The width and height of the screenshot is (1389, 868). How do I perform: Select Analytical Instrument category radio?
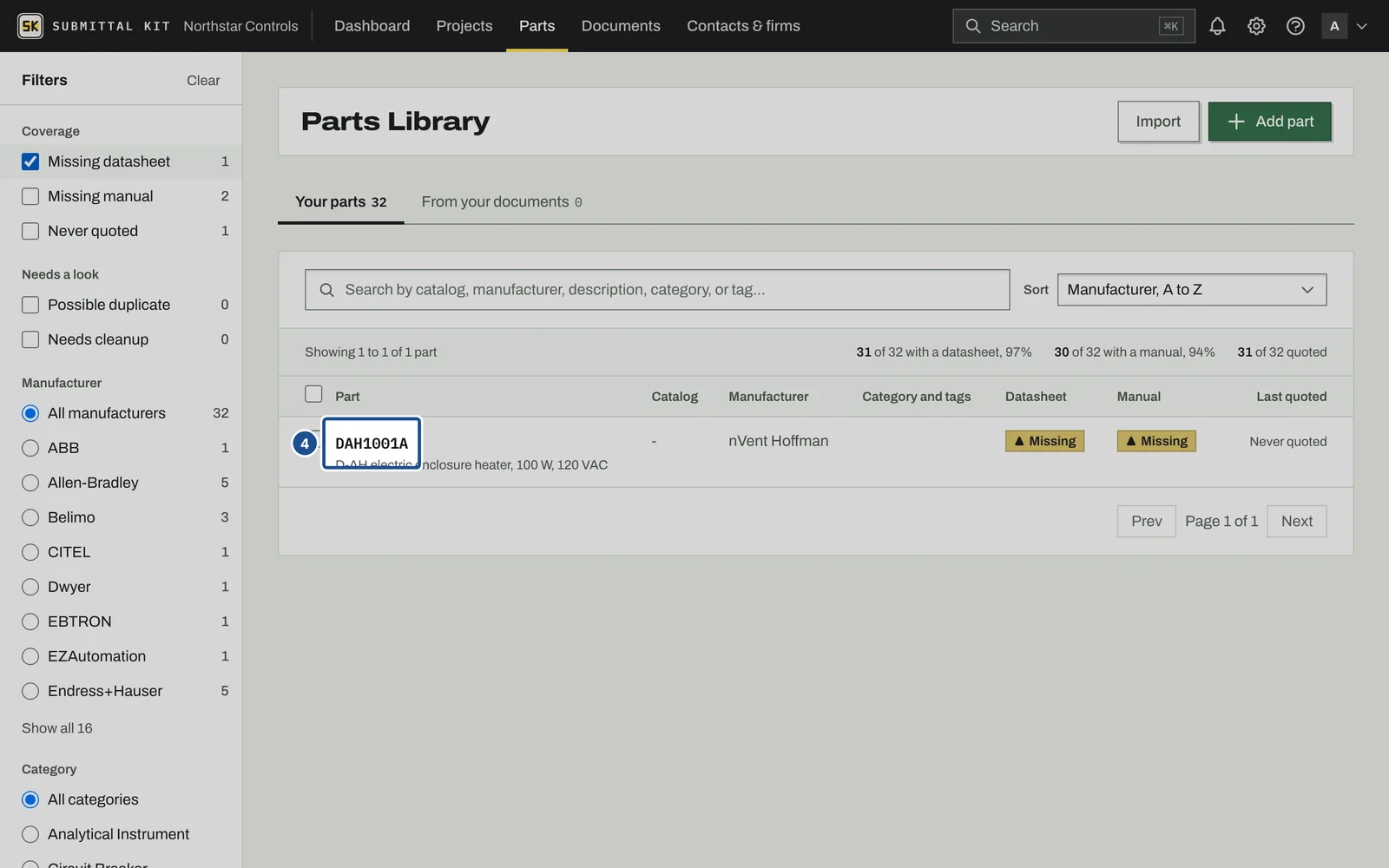tap(30, 834)
